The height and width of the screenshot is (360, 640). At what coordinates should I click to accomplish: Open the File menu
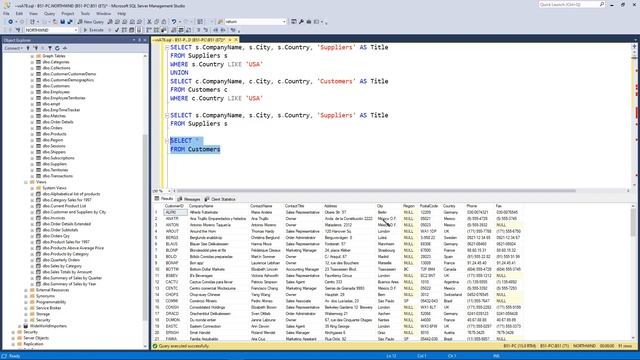pos(6,13)
